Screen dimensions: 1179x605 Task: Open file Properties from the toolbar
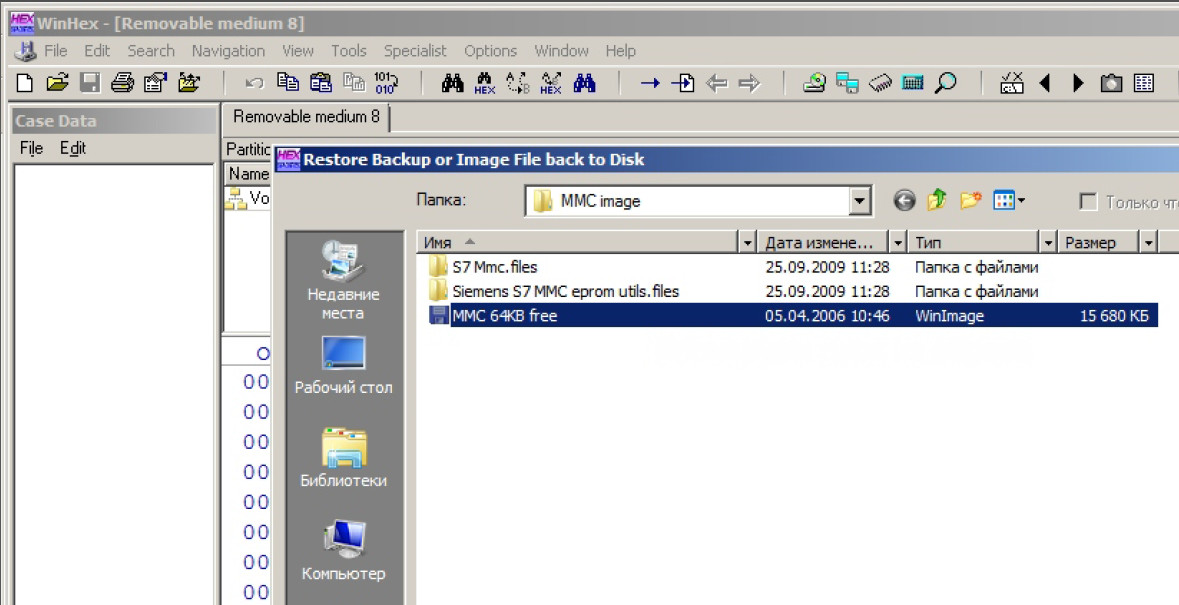click(x=155, y=83)
